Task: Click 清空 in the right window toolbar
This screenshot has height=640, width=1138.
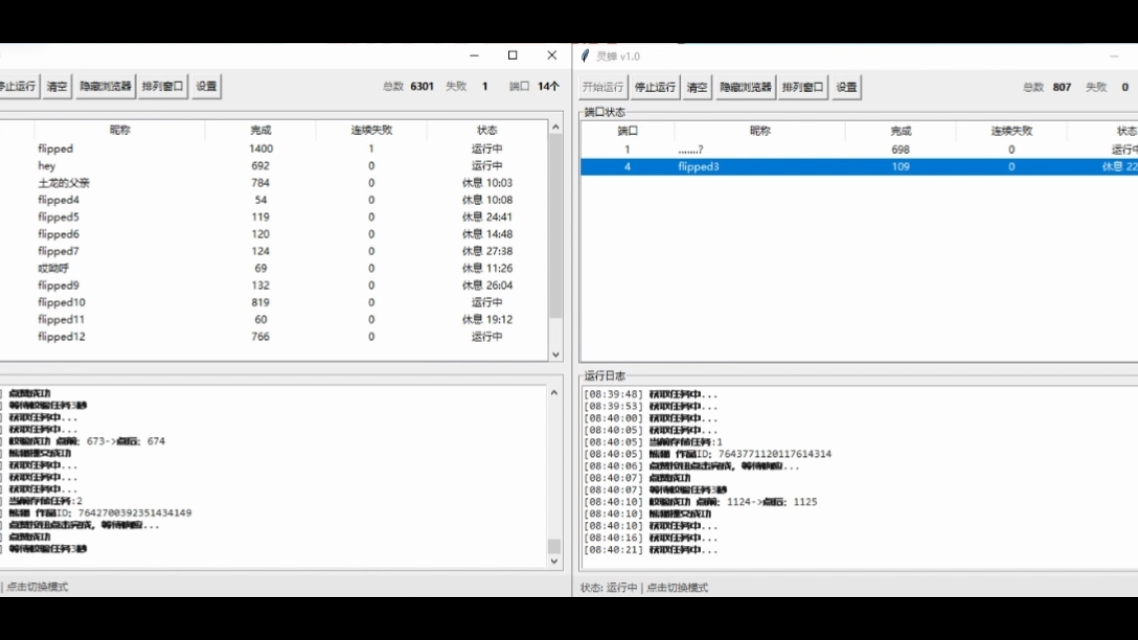Action: (697, 87)
